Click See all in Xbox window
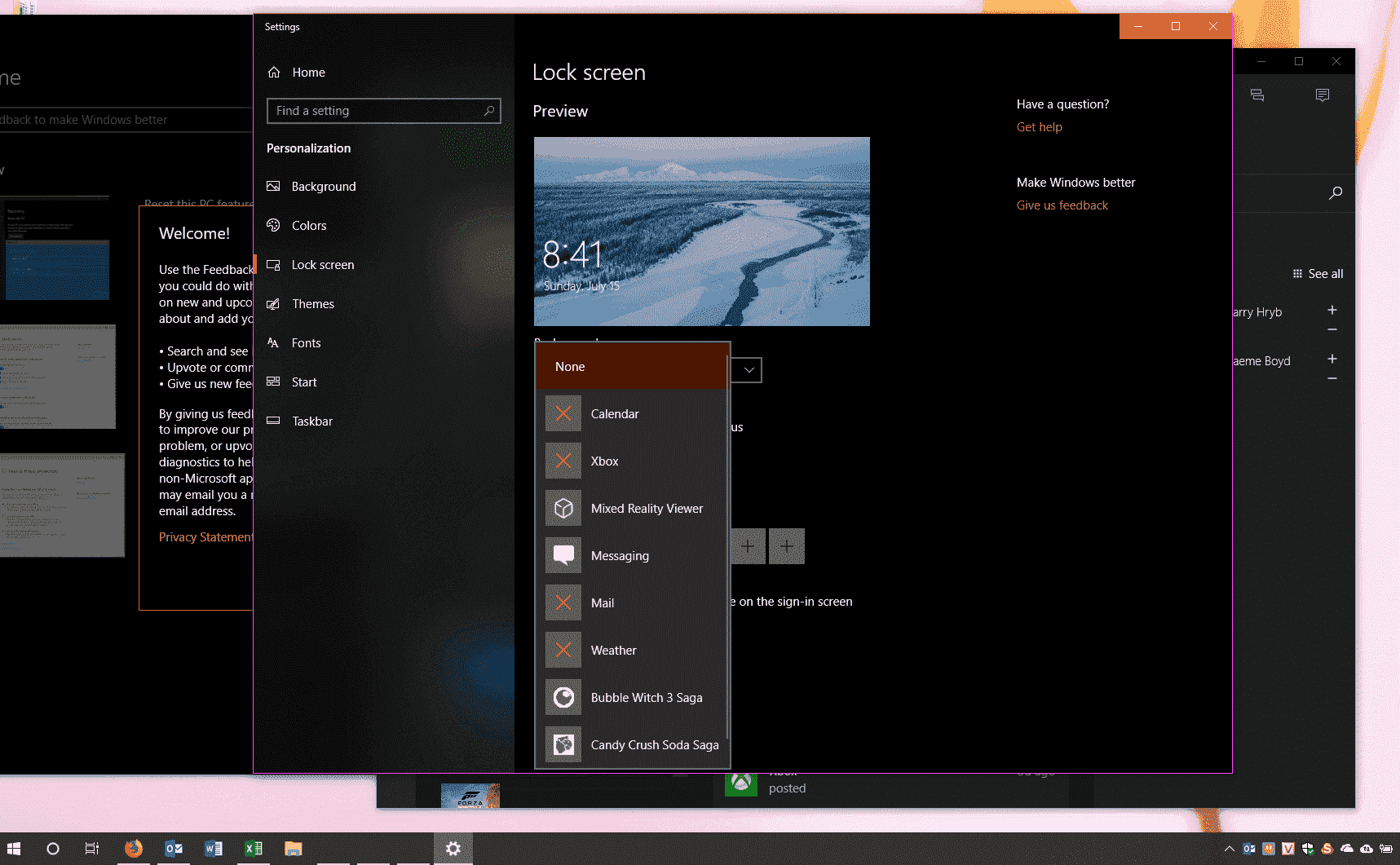This screenshot has width=1400, height=865. click(x=1318, y=274)
